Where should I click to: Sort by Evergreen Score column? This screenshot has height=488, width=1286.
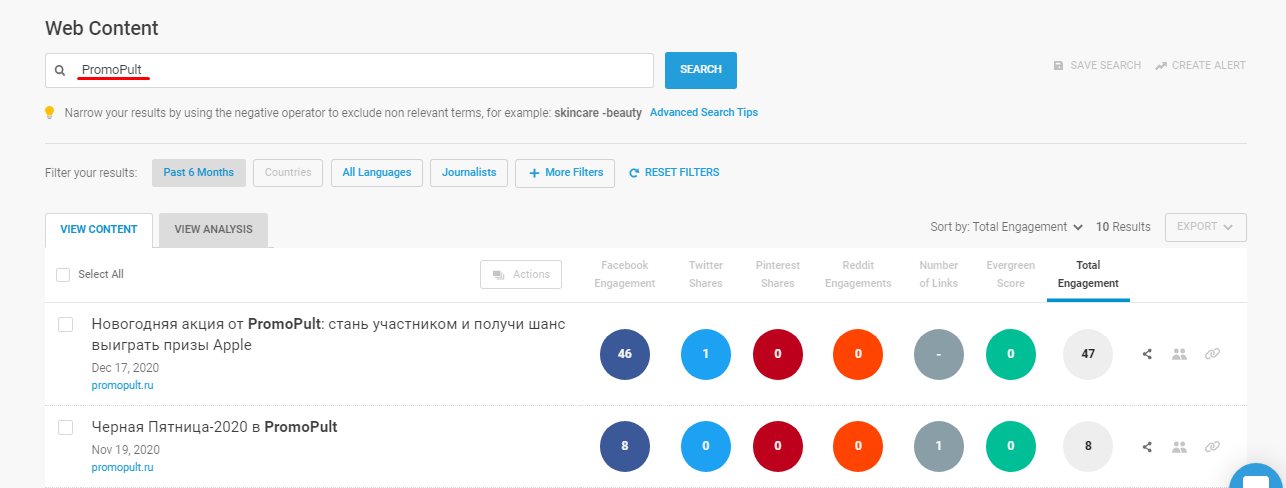(x=1011, y=274)
